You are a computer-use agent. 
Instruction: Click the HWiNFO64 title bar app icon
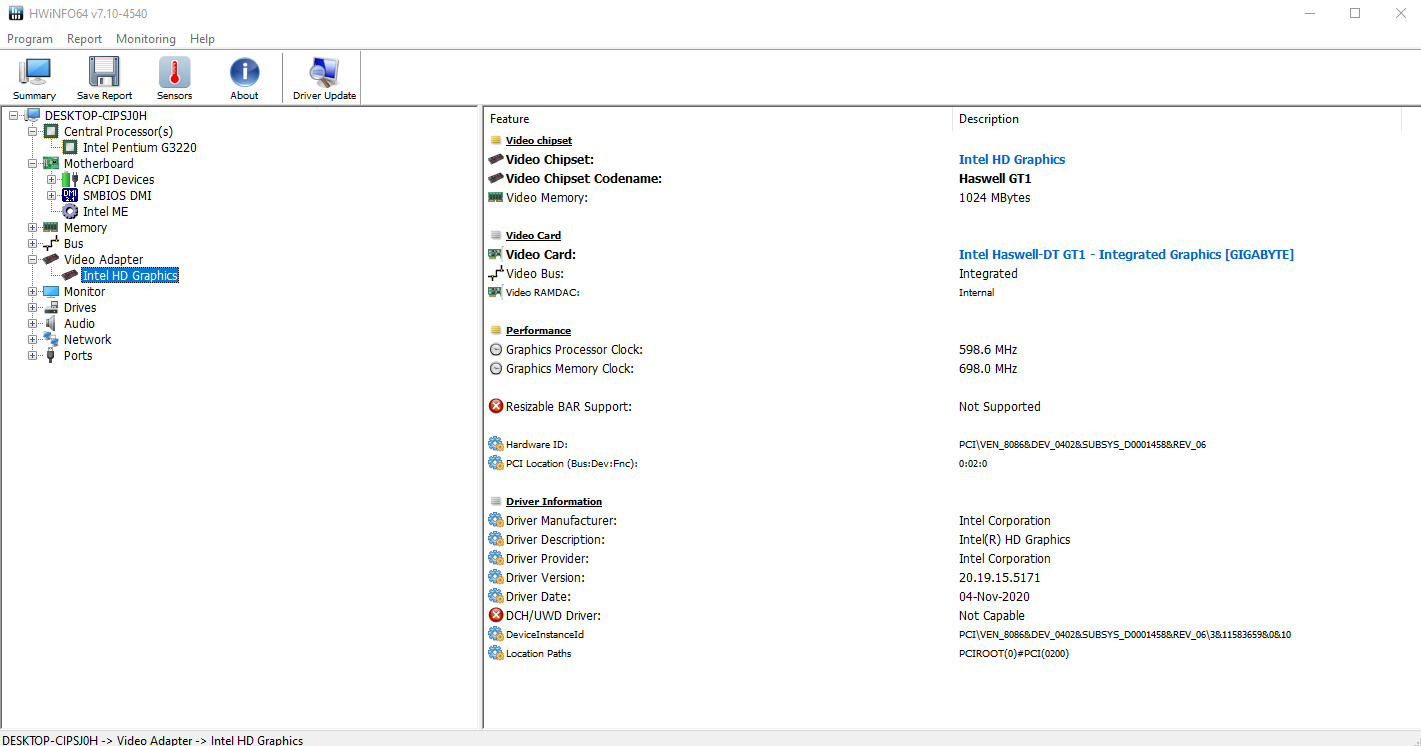pyautogui.click(x=15, y=13)
